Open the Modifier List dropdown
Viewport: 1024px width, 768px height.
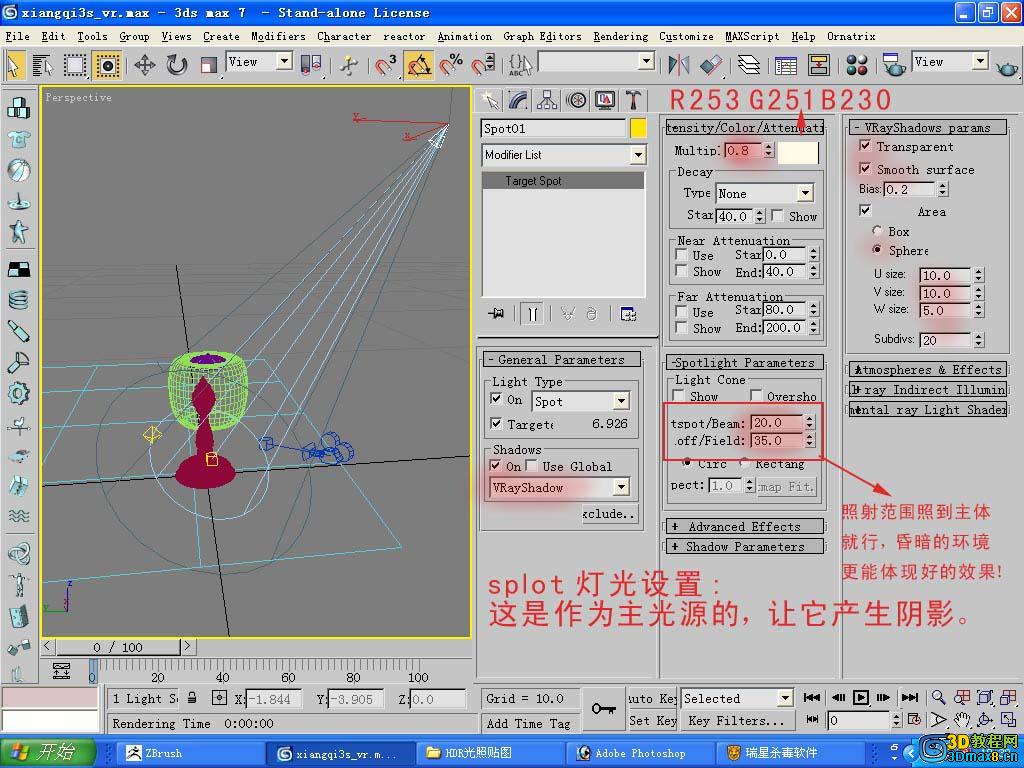click(564, 155)
